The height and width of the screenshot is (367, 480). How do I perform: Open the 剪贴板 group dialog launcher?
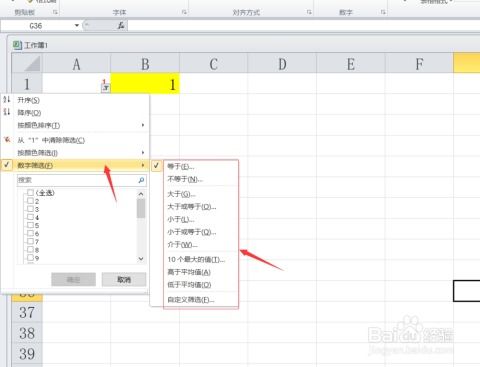click(x=55, y=12)
